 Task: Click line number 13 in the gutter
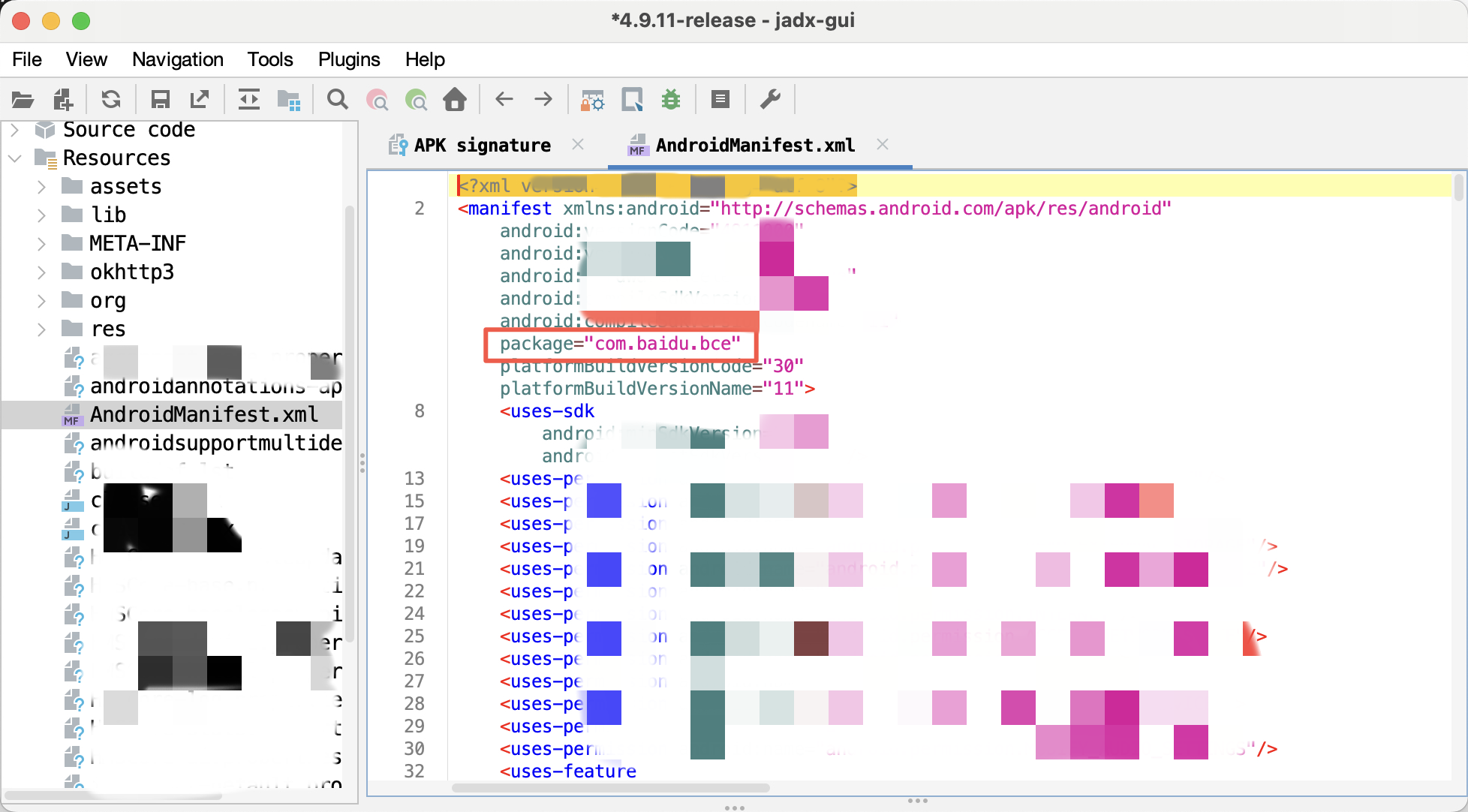[414, 479]
